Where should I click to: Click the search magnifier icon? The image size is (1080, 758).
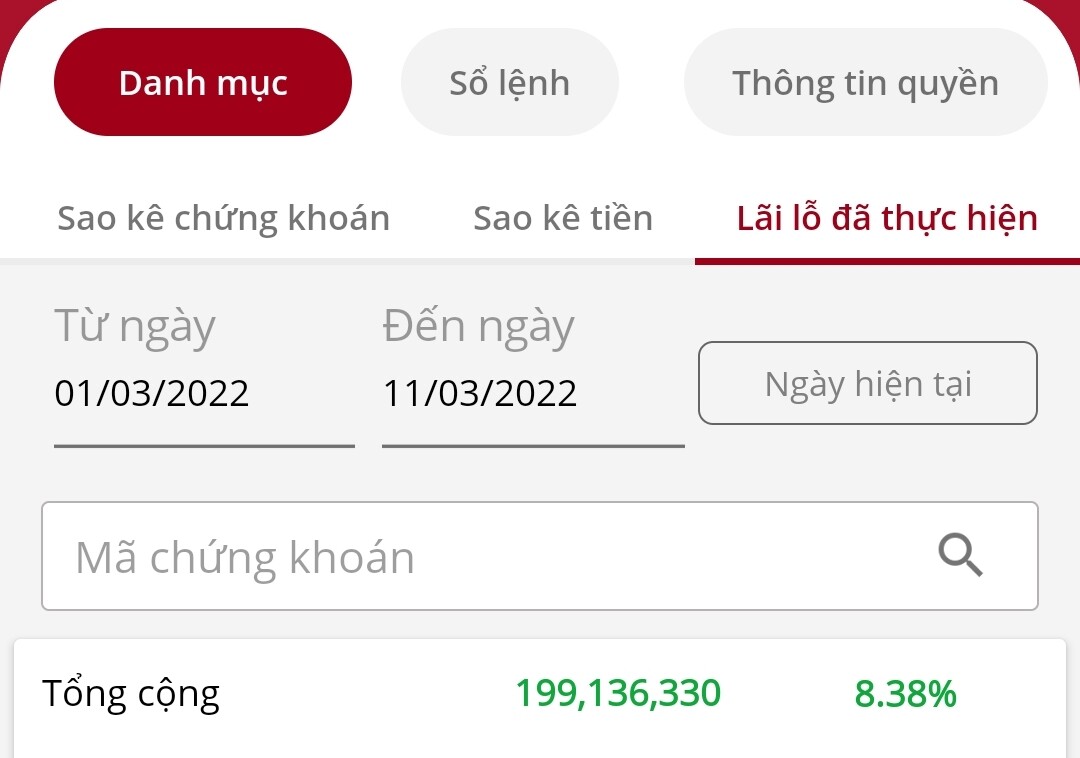960,555
